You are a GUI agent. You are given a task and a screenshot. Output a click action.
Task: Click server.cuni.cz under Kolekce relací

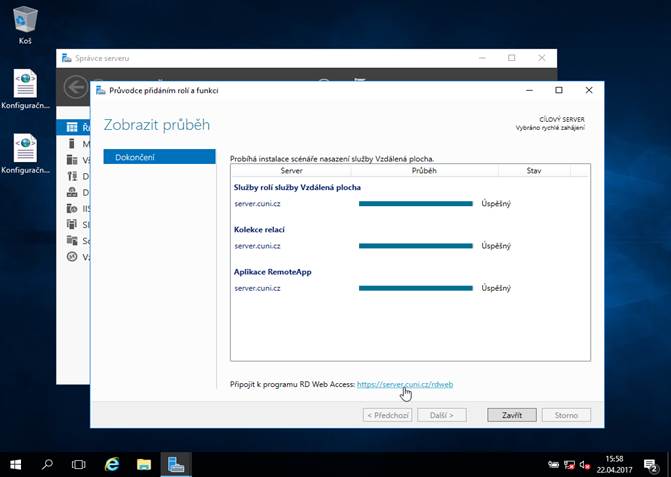pos(257,246)
